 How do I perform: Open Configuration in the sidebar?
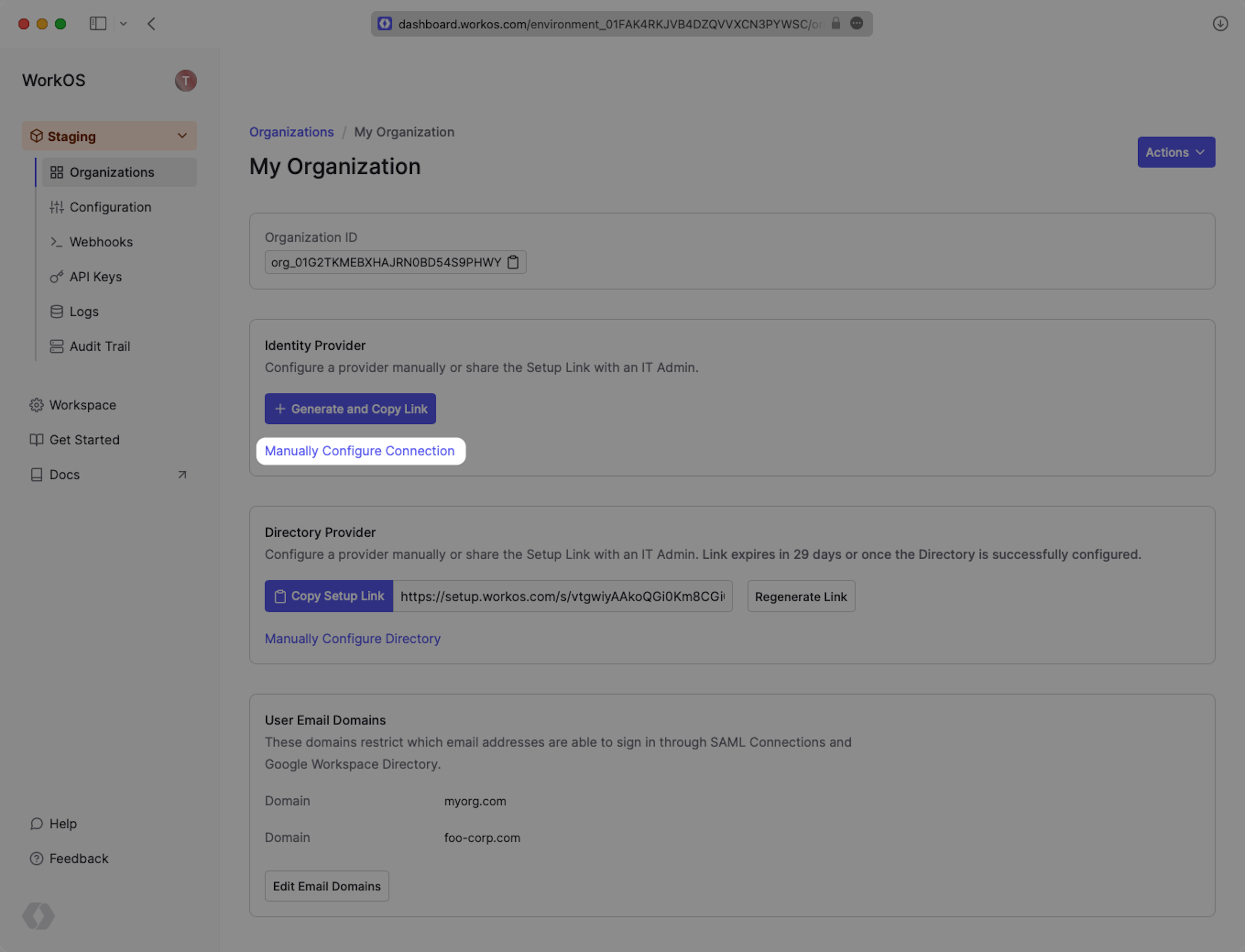tap(110, 208)
